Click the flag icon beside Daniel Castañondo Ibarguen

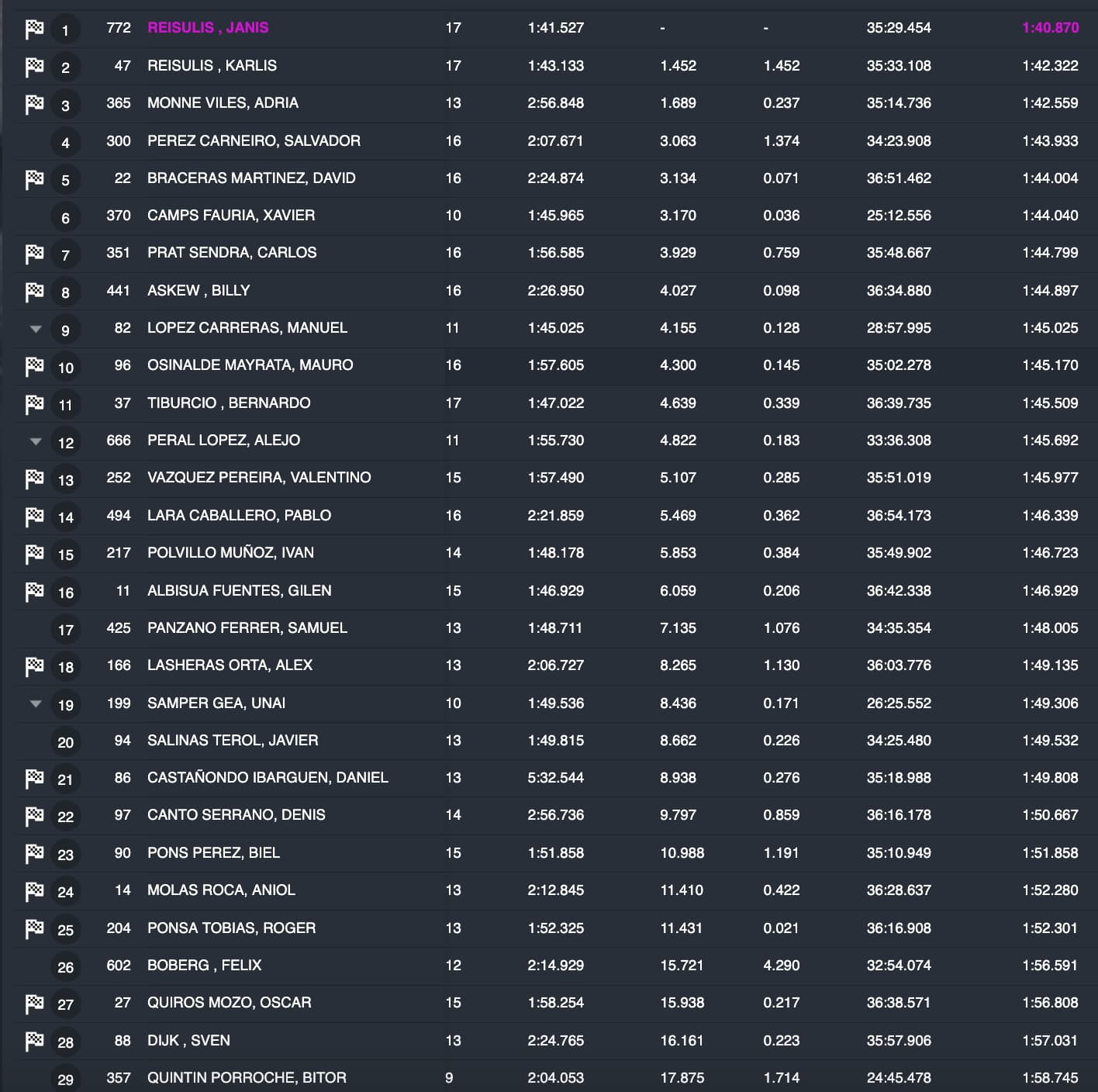pos(34,779)
